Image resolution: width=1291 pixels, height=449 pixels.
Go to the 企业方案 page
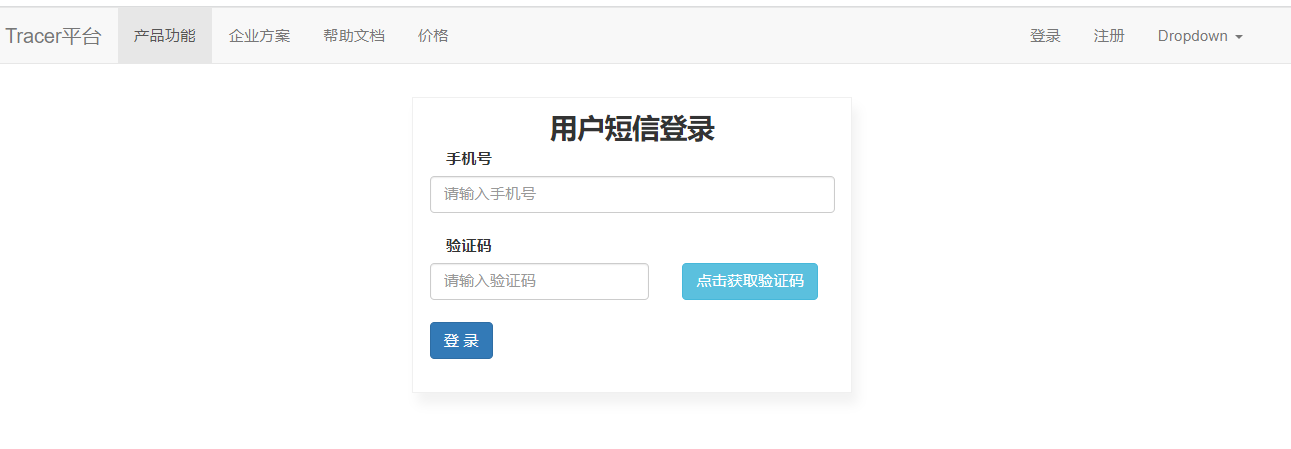[x=259, y=36]
